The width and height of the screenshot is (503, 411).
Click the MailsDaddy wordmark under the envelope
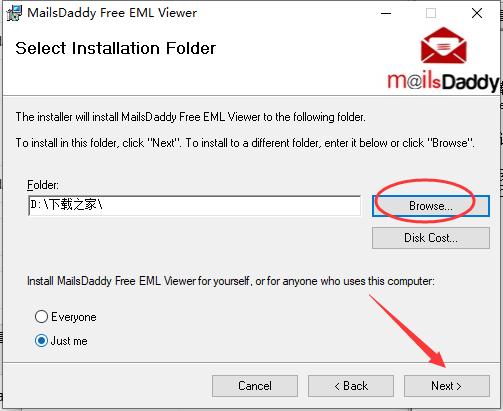pos(443,82)
